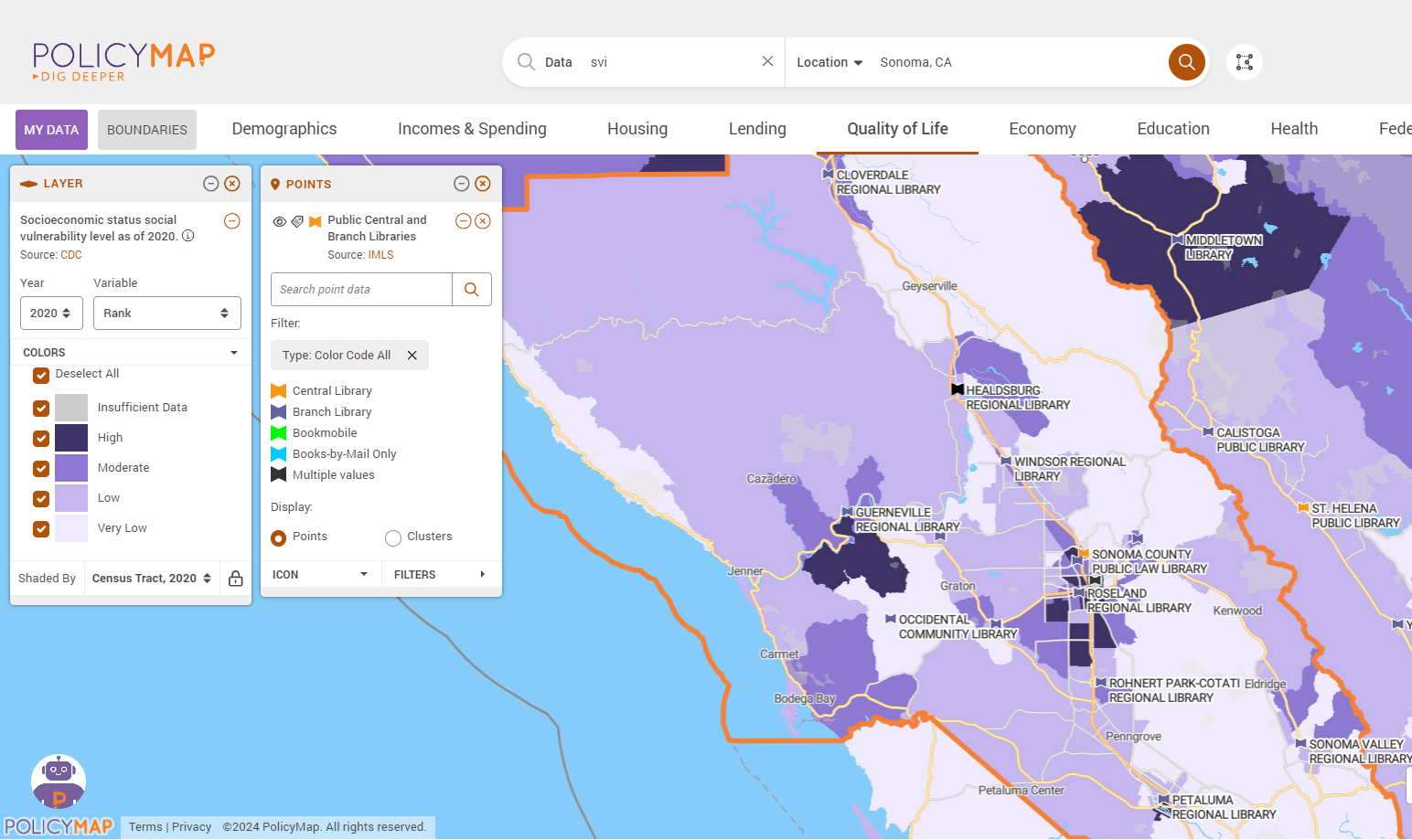Open the Housing menu
This screenshot has width=1412, height=840.
coord(637,129)
